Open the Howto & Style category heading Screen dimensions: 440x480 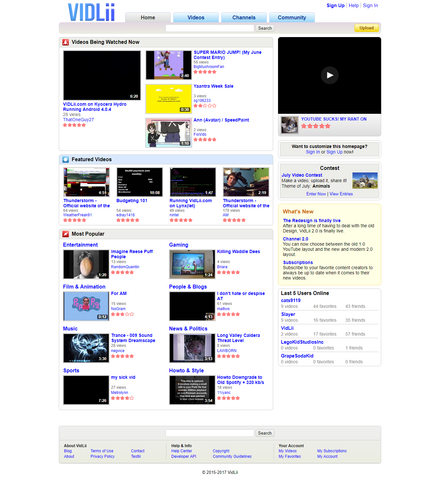pos(186,371)
